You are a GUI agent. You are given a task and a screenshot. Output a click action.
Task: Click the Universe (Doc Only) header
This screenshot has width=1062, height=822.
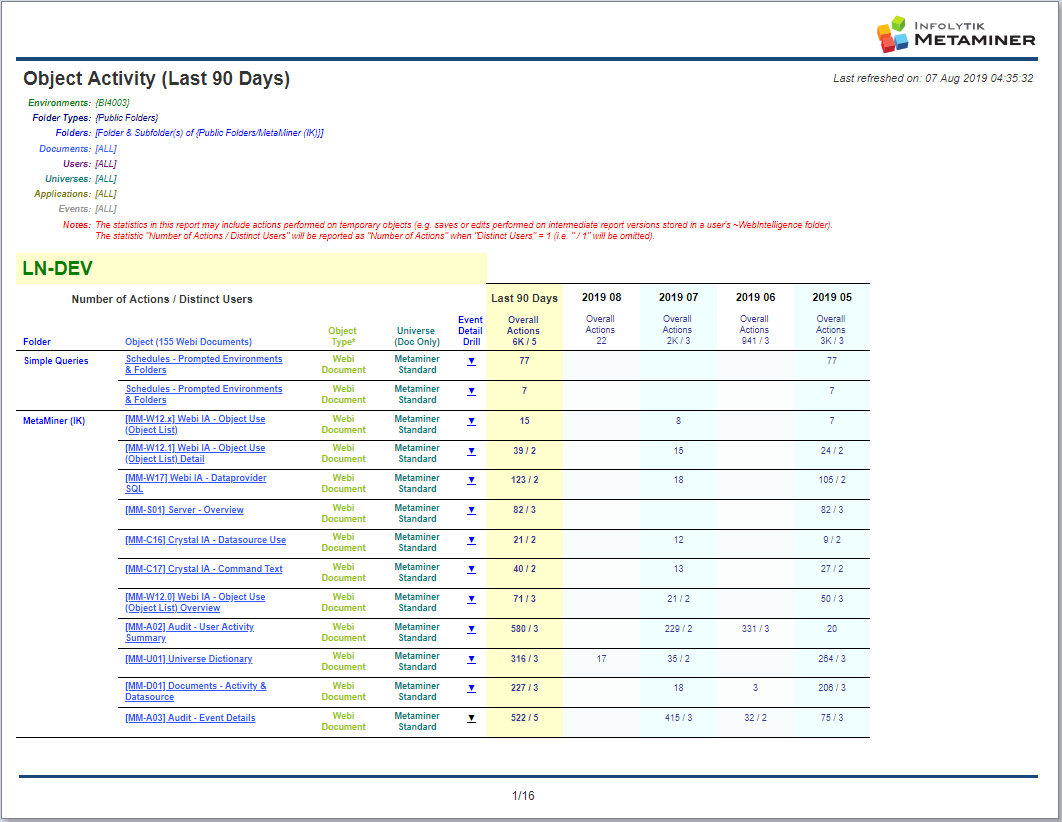(x=417, y=337)
